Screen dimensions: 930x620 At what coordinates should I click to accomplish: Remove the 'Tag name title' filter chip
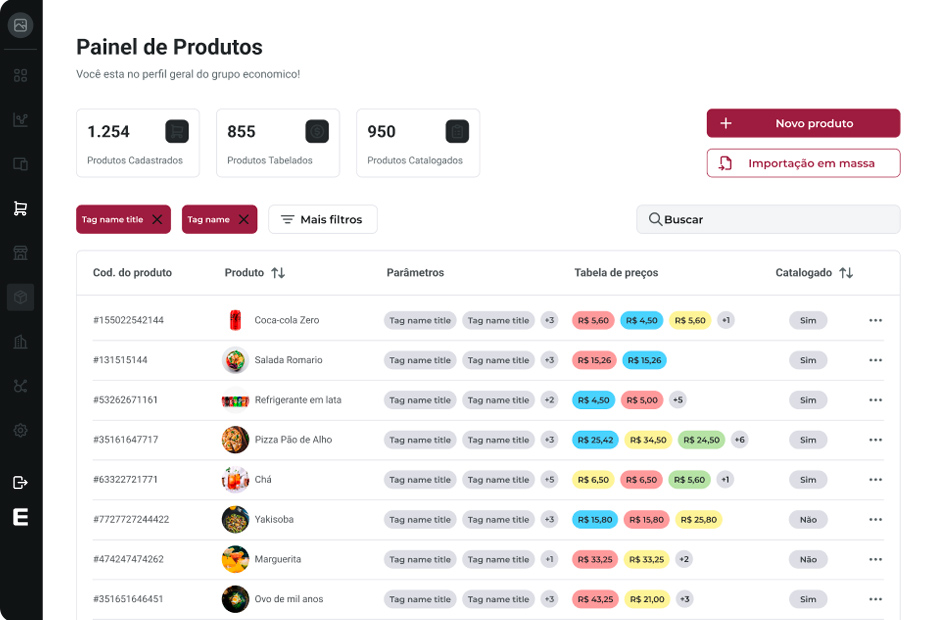click(157, 220)
